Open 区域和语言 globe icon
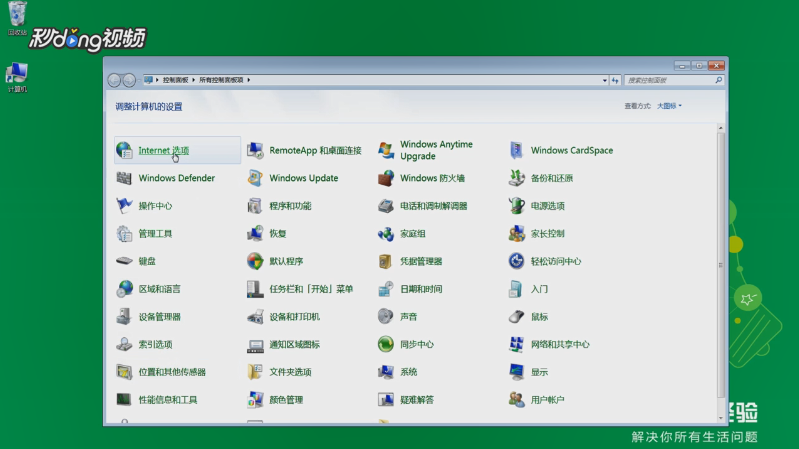799x449 pixels. coord(124,288)
